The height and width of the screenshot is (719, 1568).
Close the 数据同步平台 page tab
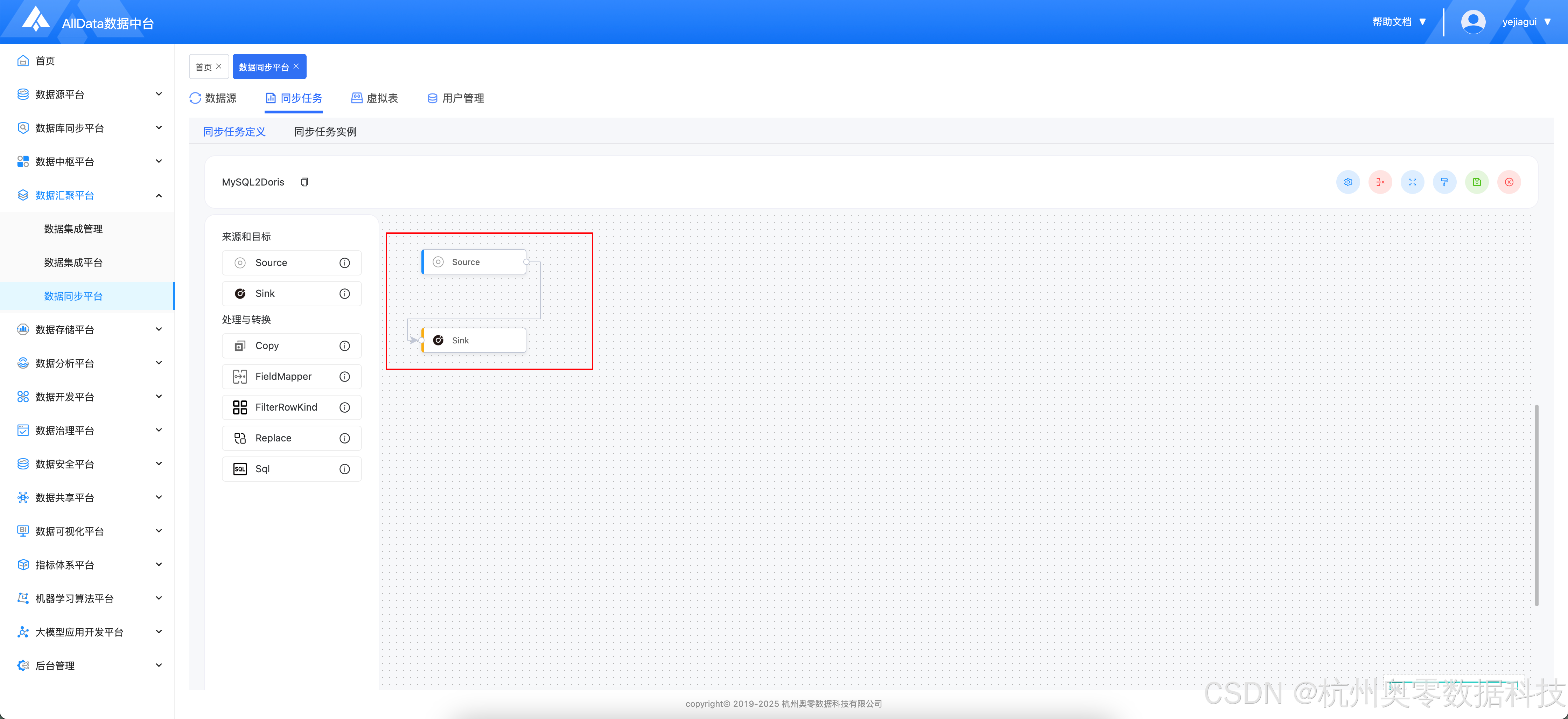tap(296, 67)
